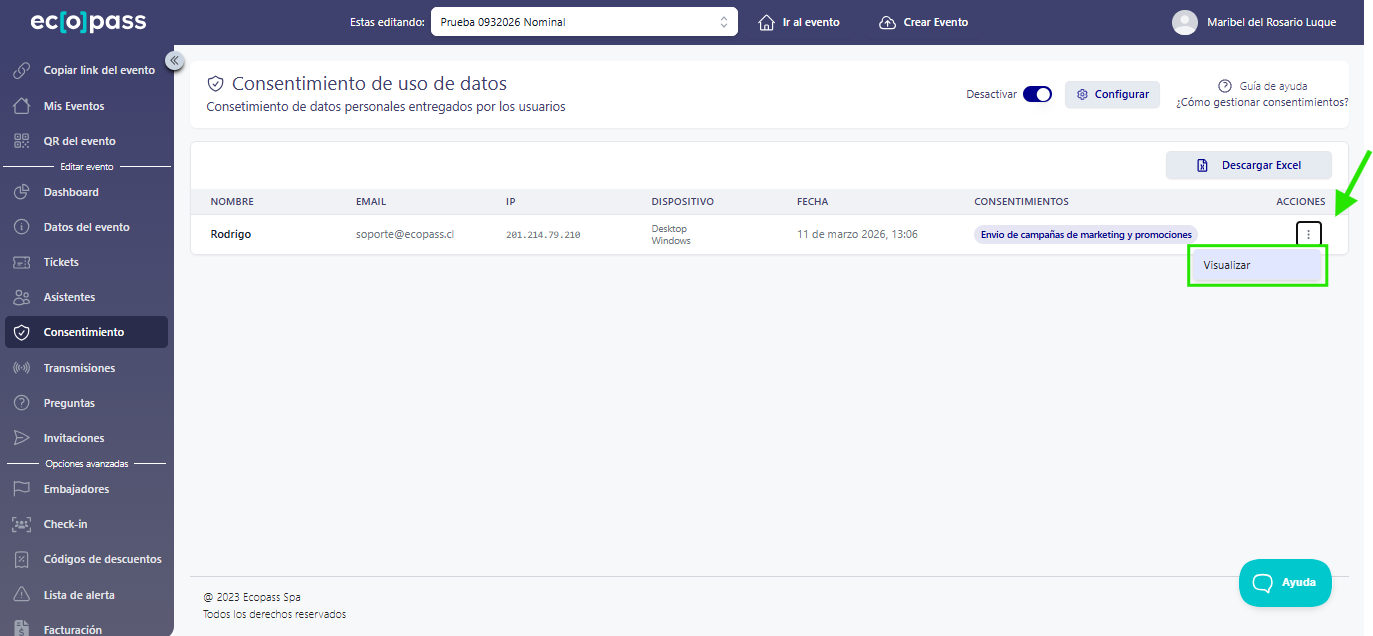Open Mis Eventos in sidebar

point(74,106)
